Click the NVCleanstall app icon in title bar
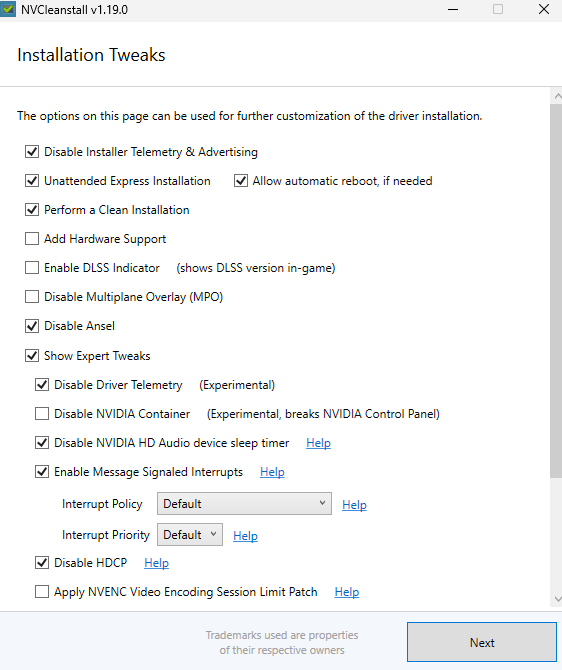562x670 pixels. (x=8, y=9)
